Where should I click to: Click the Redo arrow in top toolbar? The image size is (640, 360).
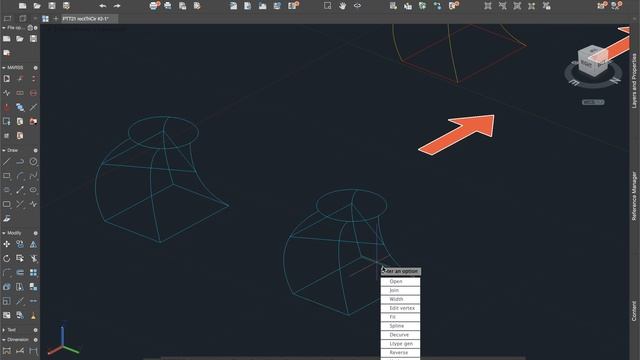117,6
